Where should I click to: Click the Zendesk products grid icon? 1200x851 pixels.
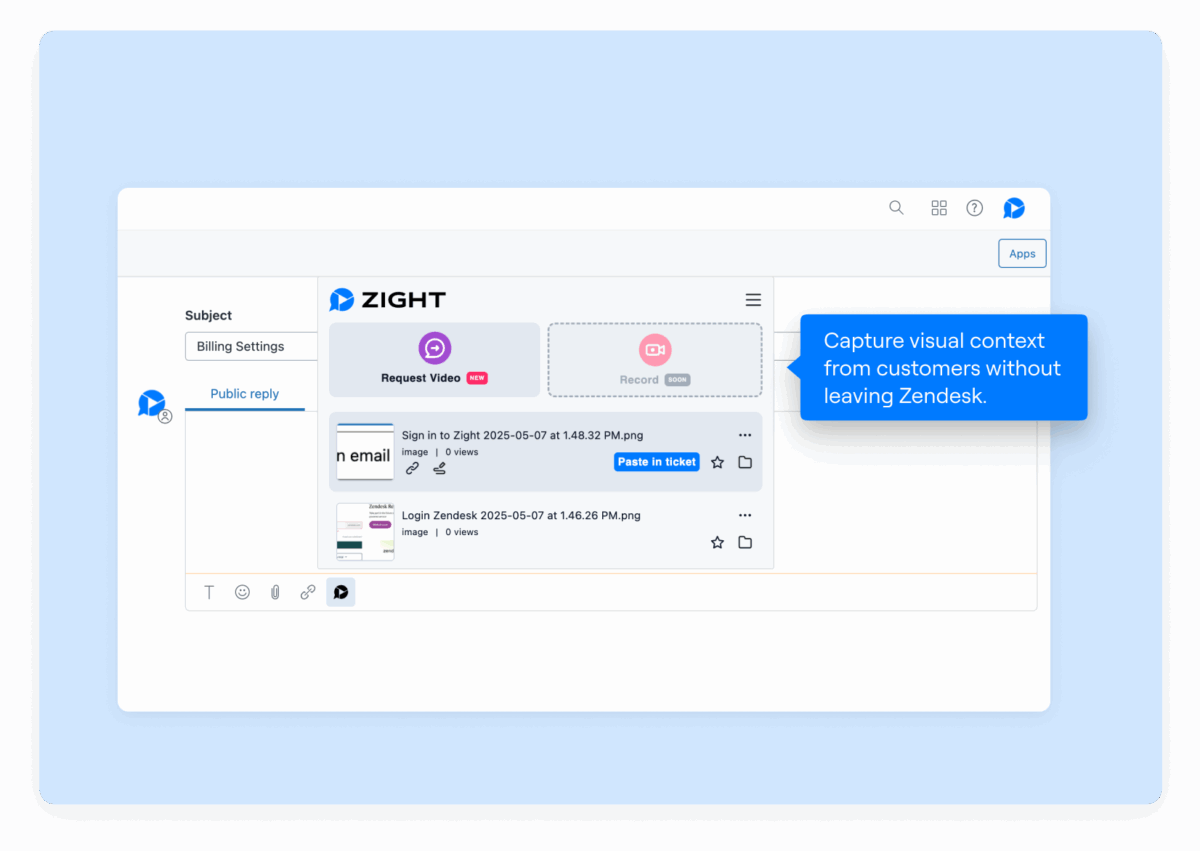click(938, 207)
